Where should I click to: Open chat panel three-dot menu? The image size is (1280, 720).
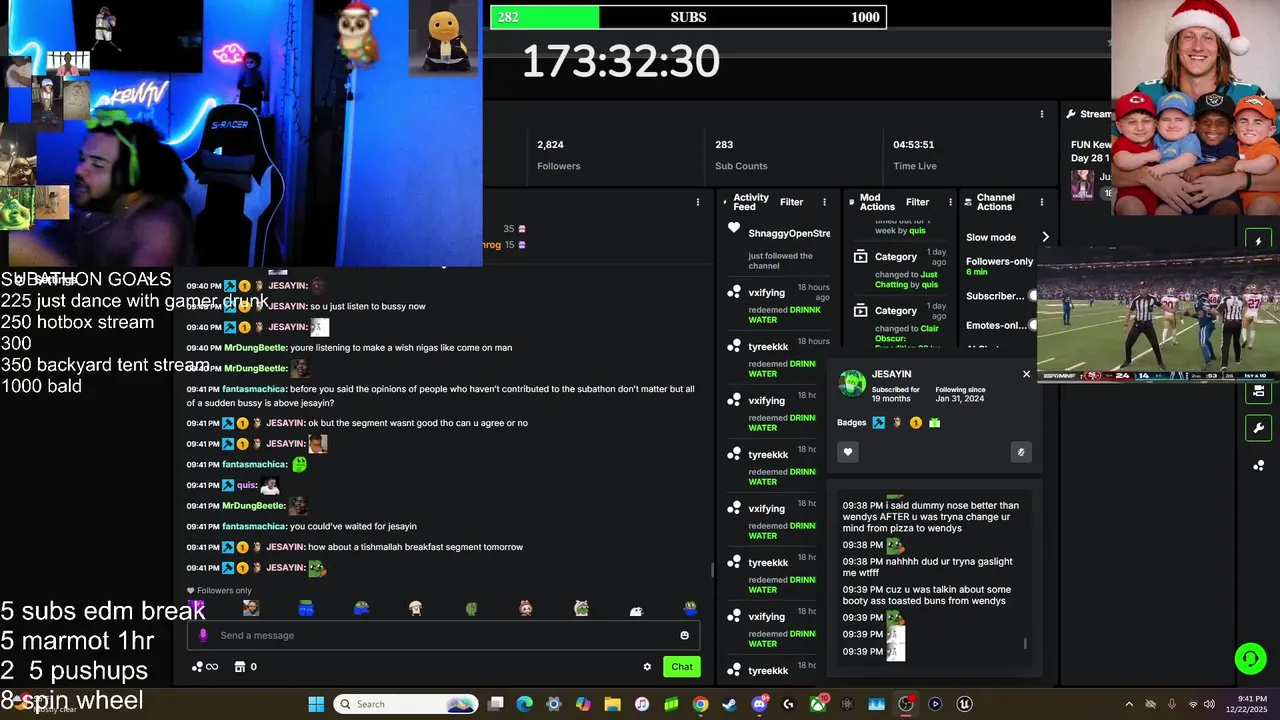click(698, 202)
